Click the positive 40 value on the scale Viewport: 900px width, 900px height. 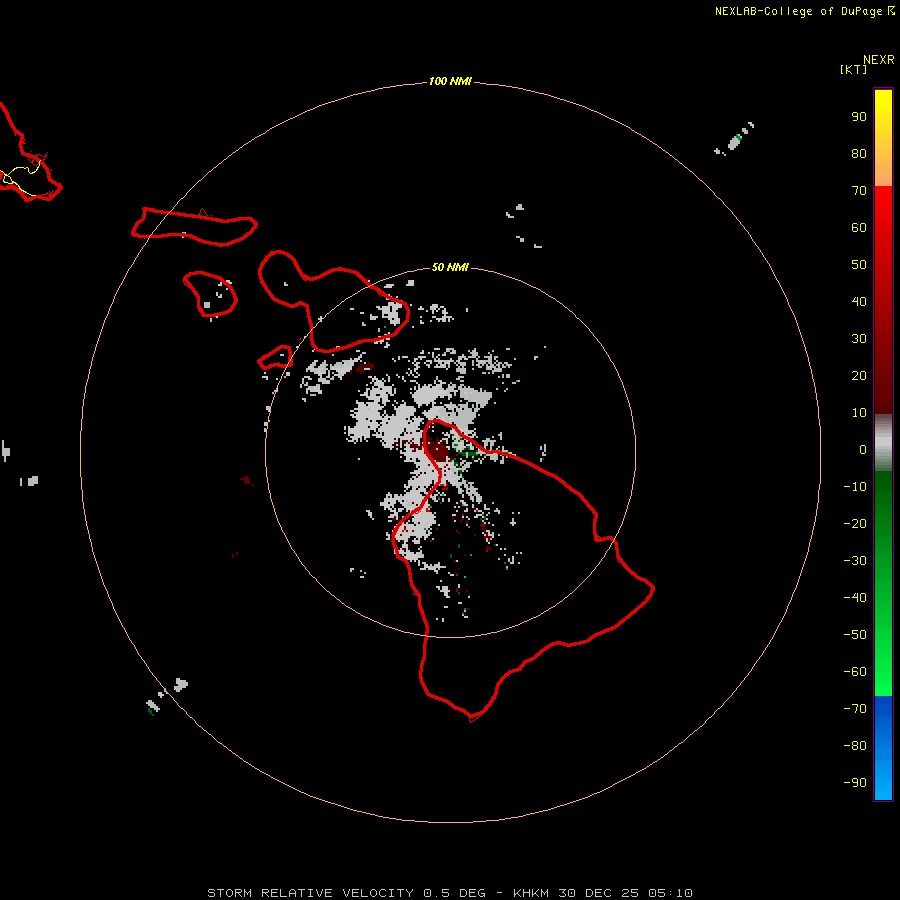coord(859,301)
